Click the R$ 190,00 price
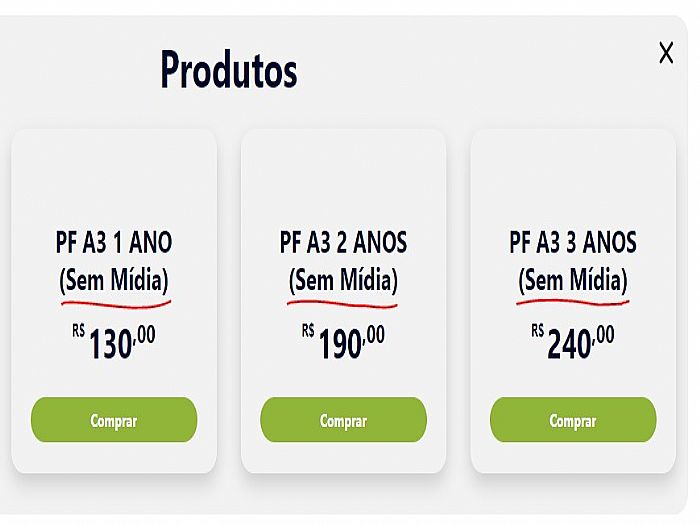Image resolution: width=700 pixels, height=525 pixels. click(x=343, y=342)
